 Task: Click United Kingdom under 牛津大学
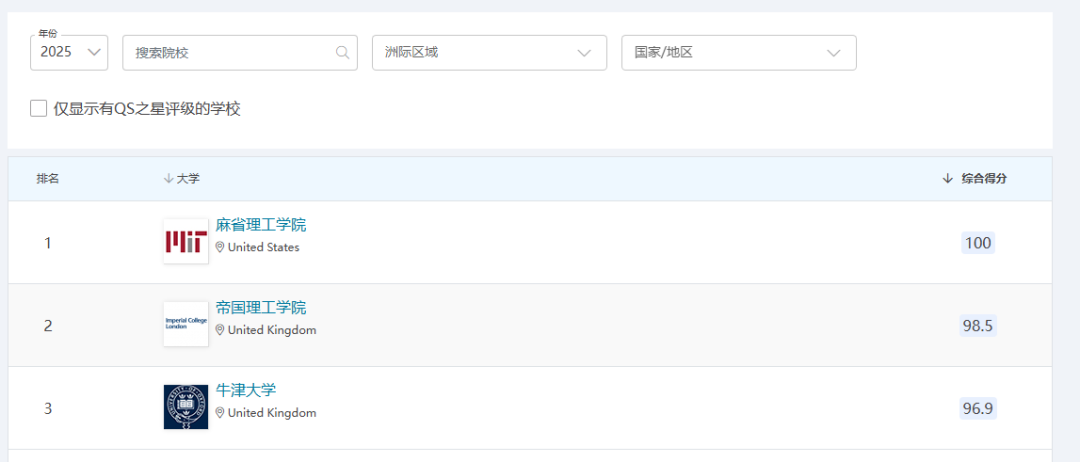click(272, 412)
